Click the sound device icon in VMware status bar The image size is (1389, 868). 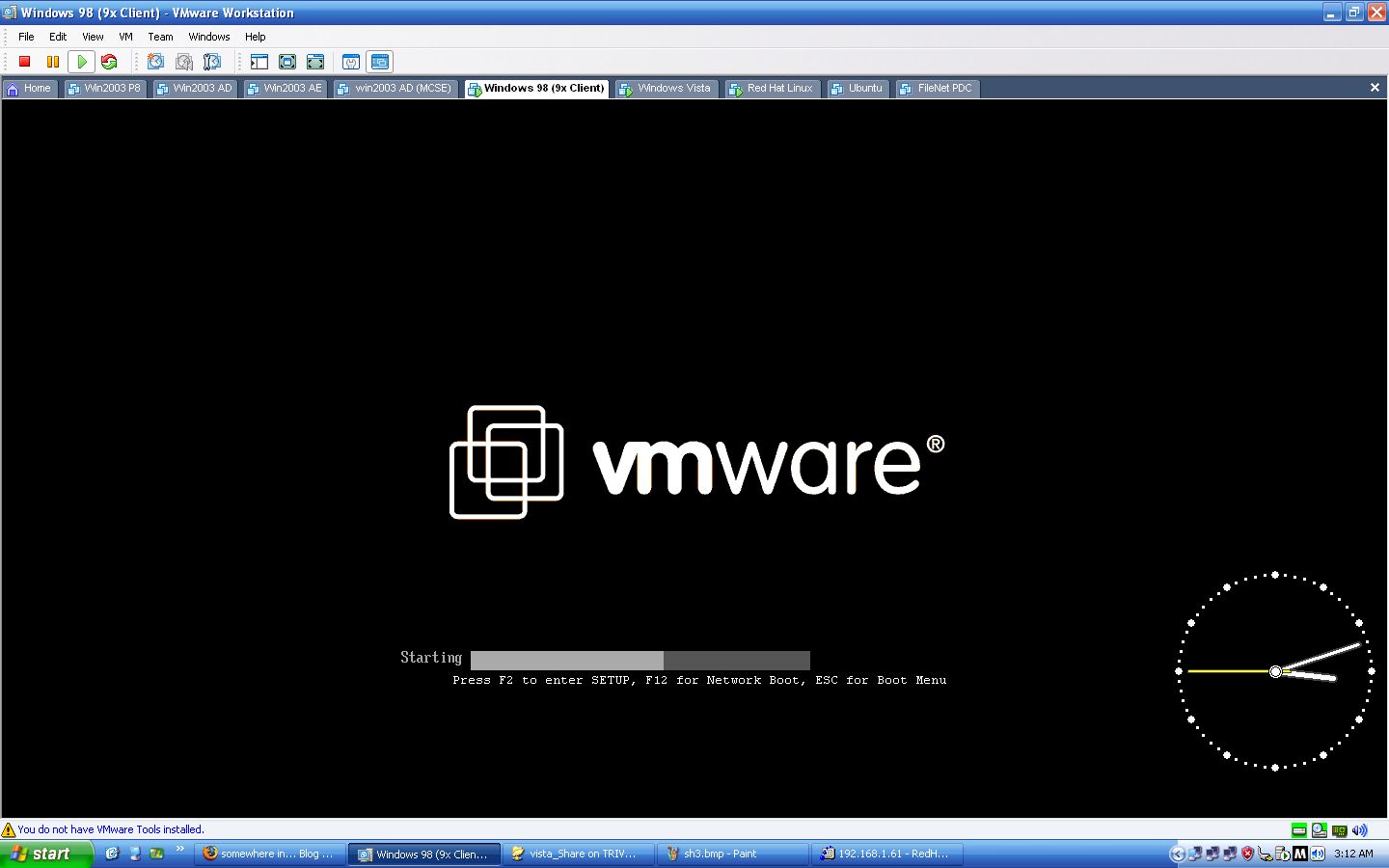(x=1360, y=830)
